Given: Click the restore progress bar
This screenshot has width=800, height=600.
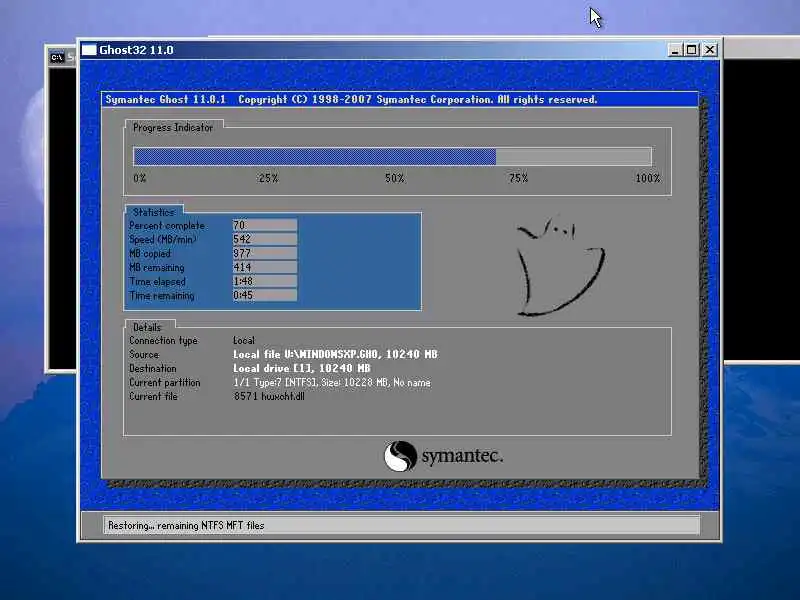Looking at the screenshot, I should [x=392, y=156].
